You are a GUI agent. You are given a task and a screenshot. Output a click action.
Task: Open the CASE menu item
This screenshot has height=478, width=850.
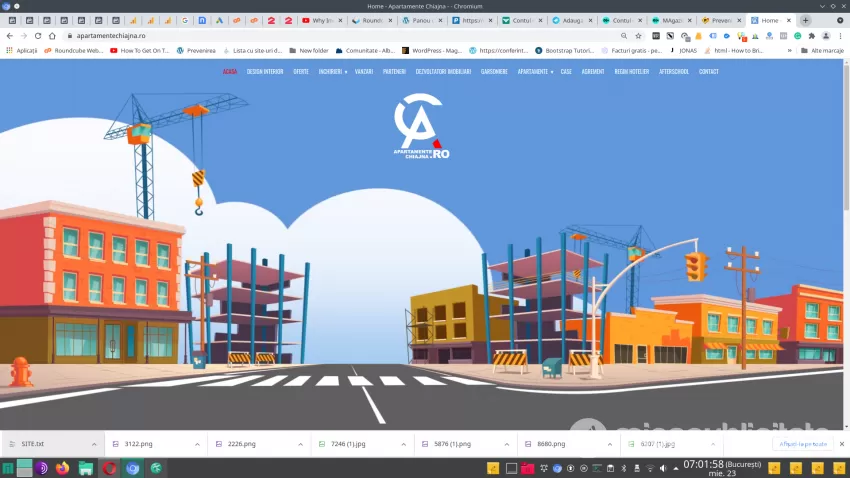(566, 72)
